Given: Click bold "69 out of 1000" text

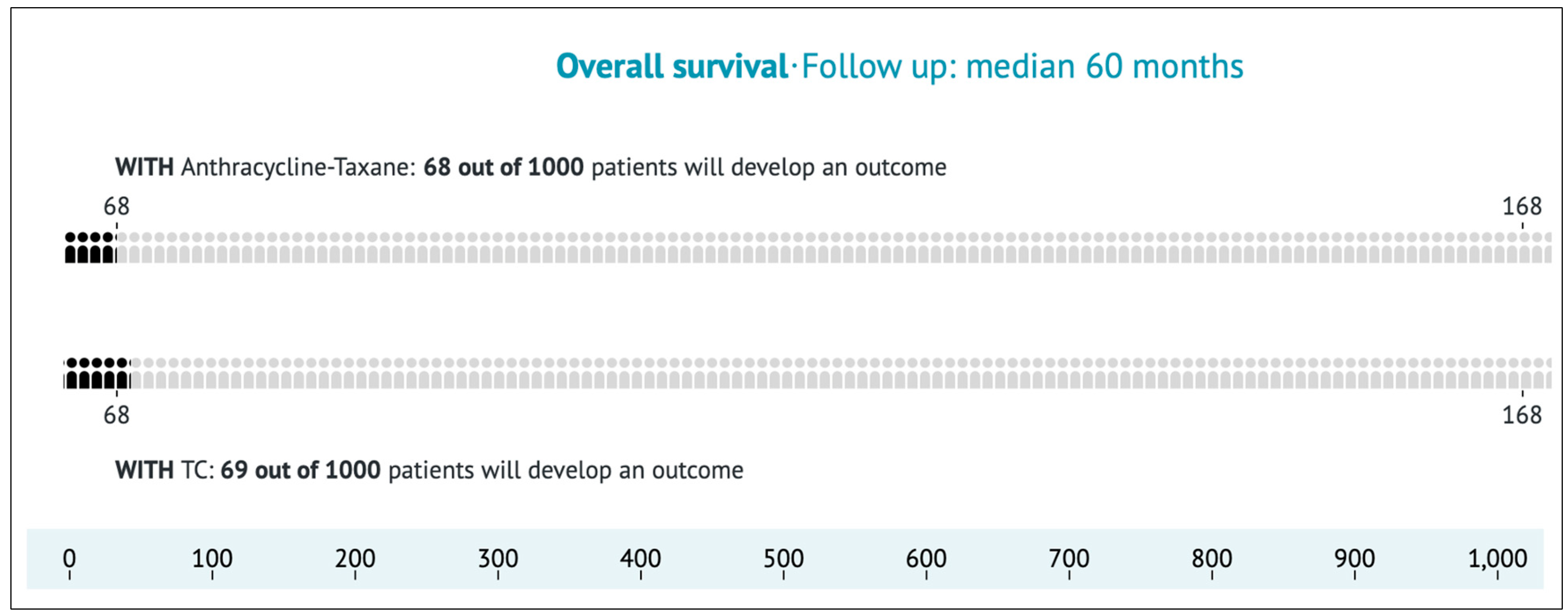Looking at the screenshot, I should click(300, 471).
